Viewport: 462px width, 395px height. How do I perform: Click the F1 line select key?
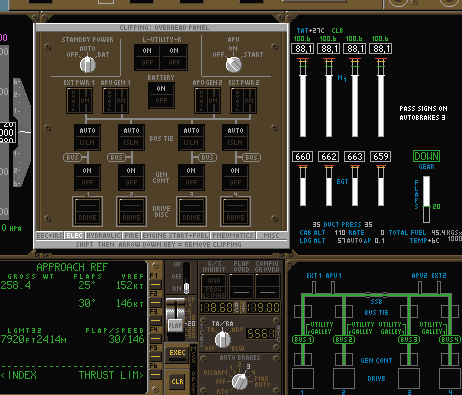coord(156,285)
